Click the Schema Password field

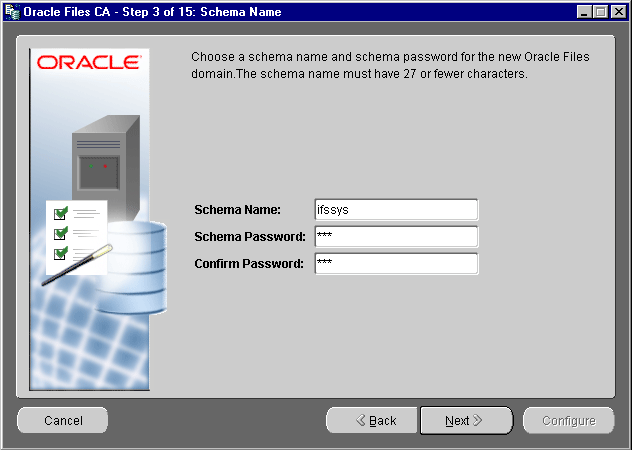396,237
